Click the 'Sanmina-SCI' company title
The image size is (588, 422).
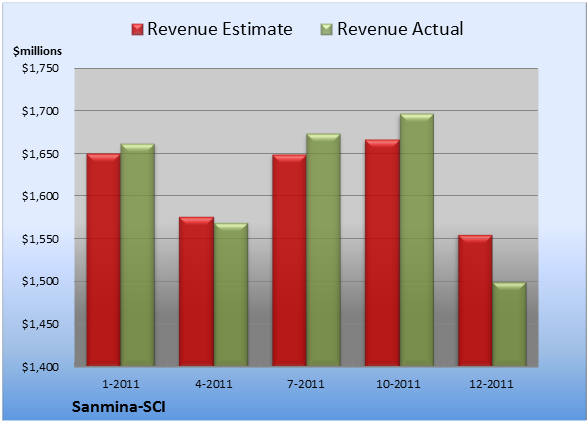(118, 407)
